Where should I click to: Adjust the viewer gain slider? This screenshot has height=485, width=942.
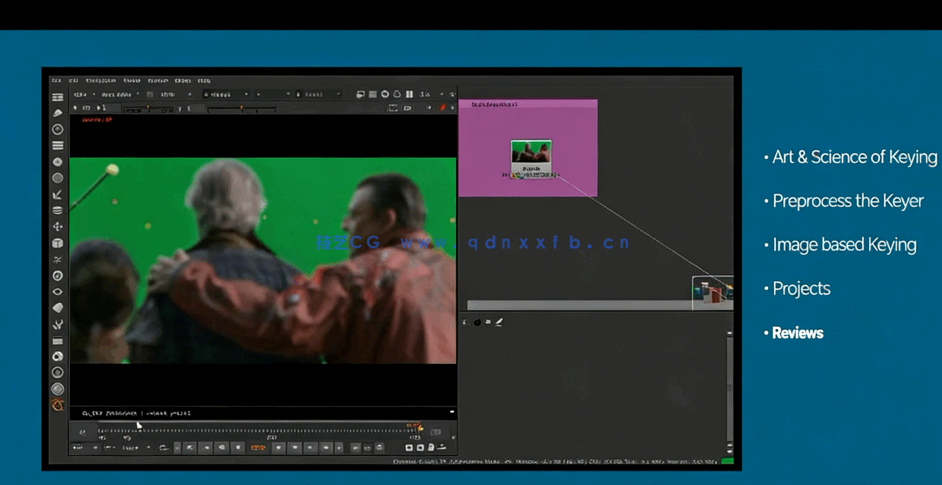click(x=150, y=108)
